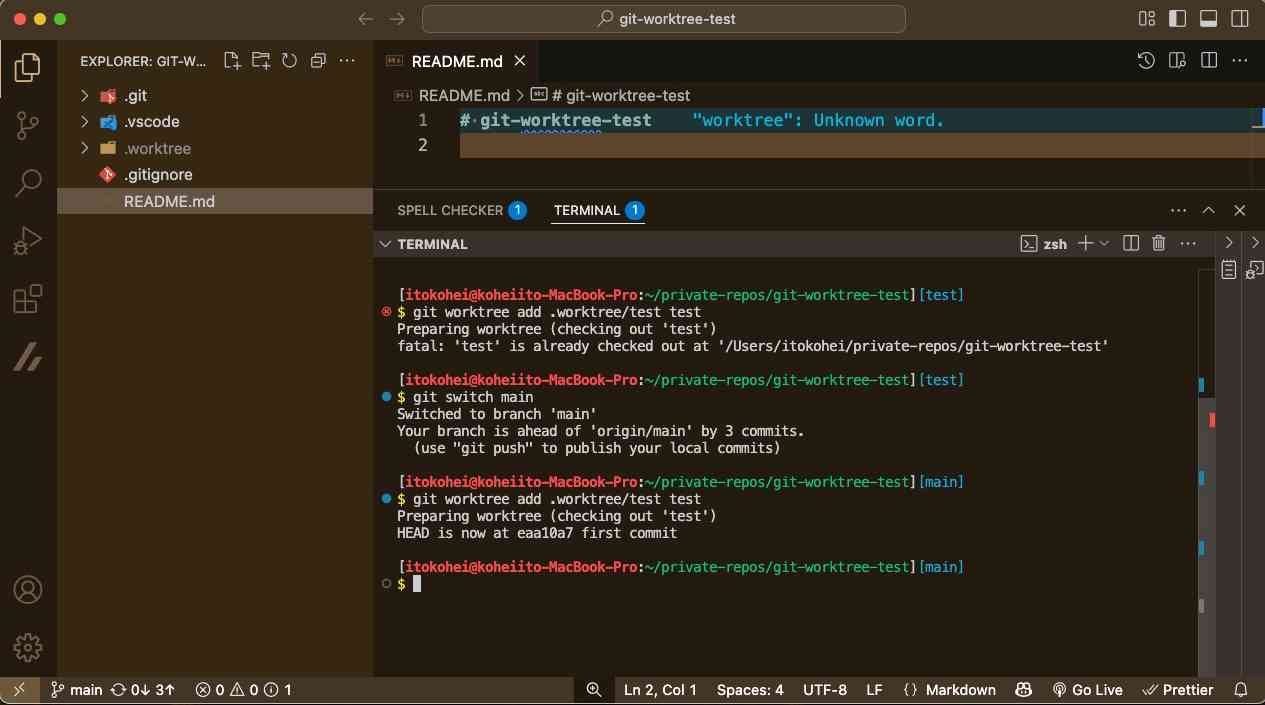This screenshot has width=1265, height=705.
Task: Toggle the bottom panel layout button
Action: (1208, 19)
